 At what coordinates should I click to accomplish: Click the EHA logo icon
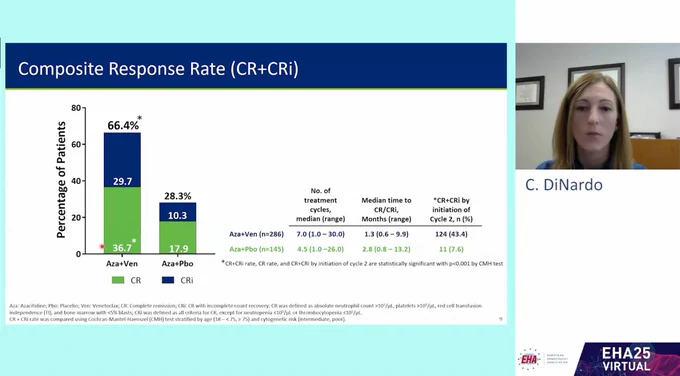click(529, 359)
